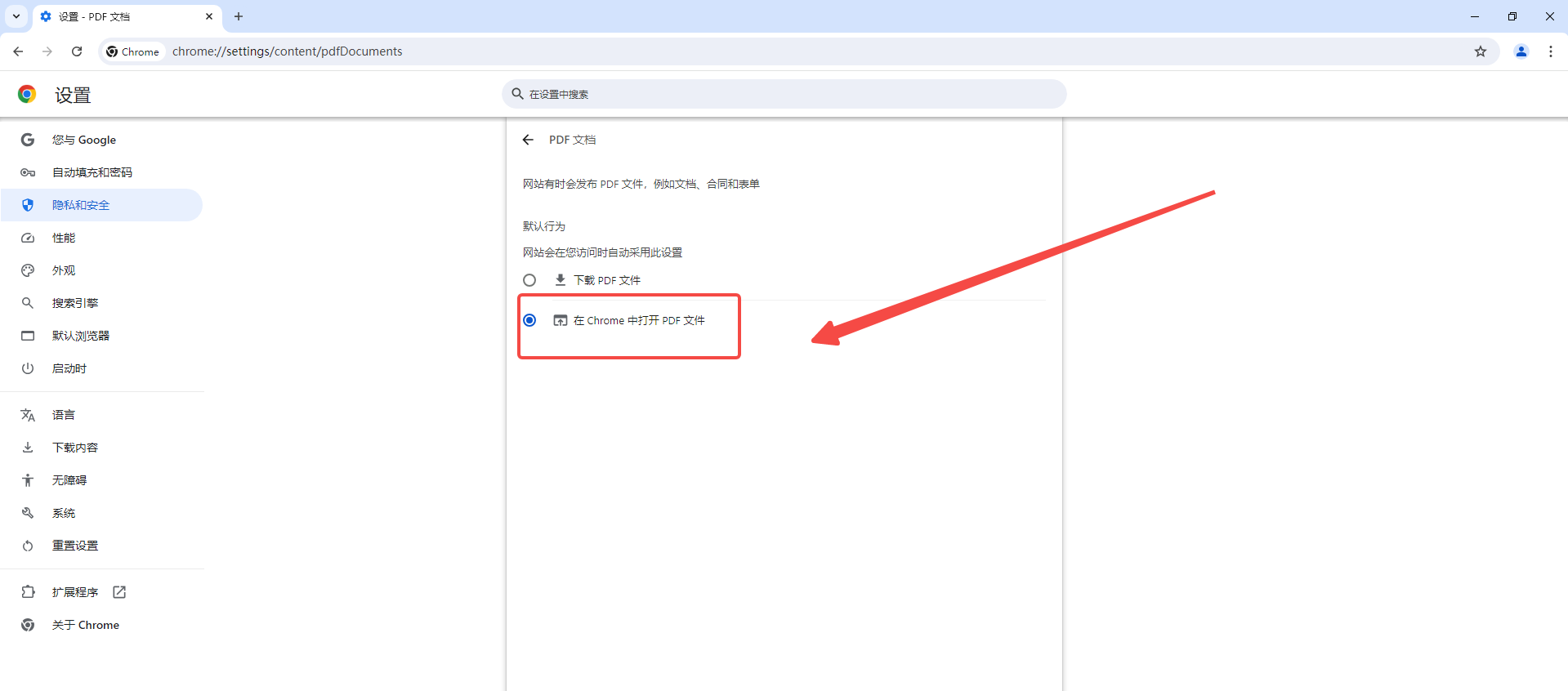Select 在 Chrome 中打开 PDF 文件 radio button
The height and width of the screenshot is (691, 1568).
pos(529,320)
